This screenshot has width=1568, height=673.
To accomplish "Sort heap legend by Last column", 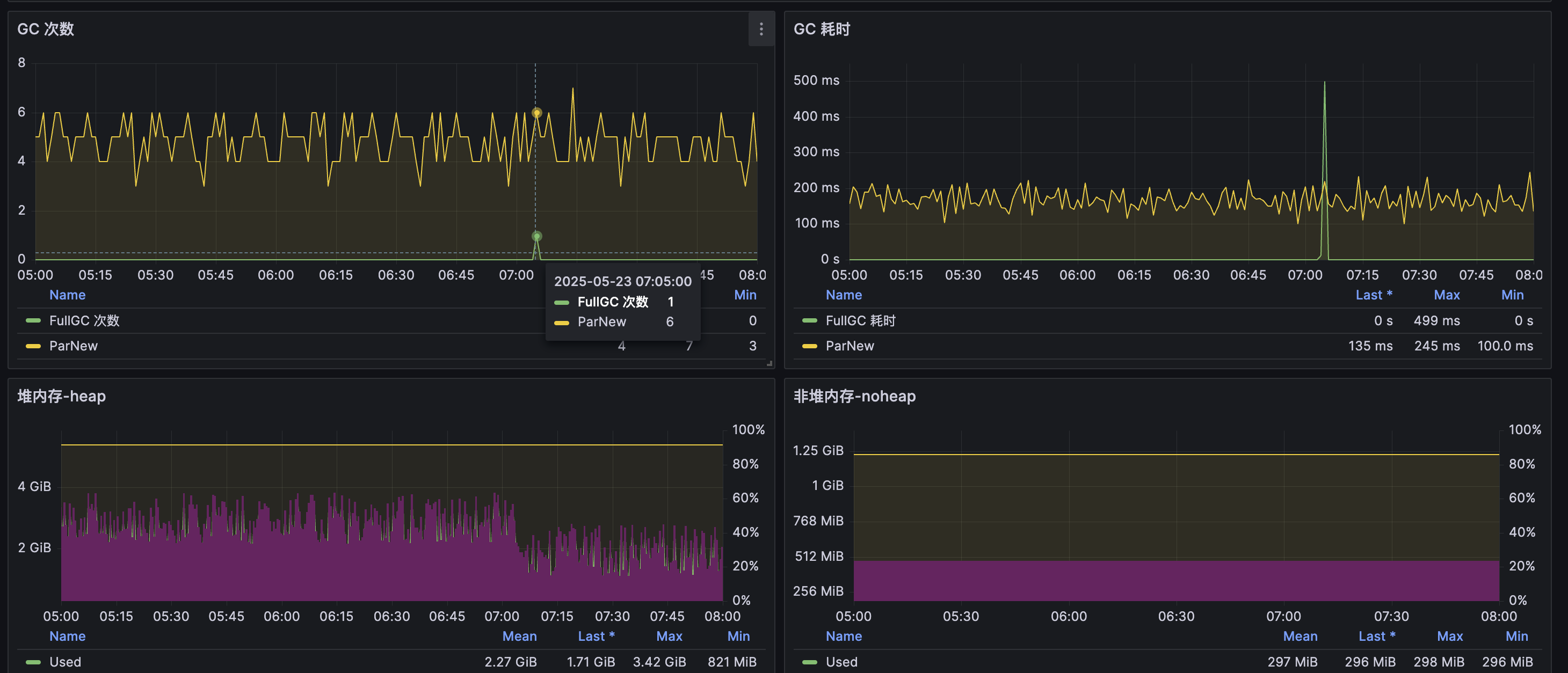I will pos(596,637).
